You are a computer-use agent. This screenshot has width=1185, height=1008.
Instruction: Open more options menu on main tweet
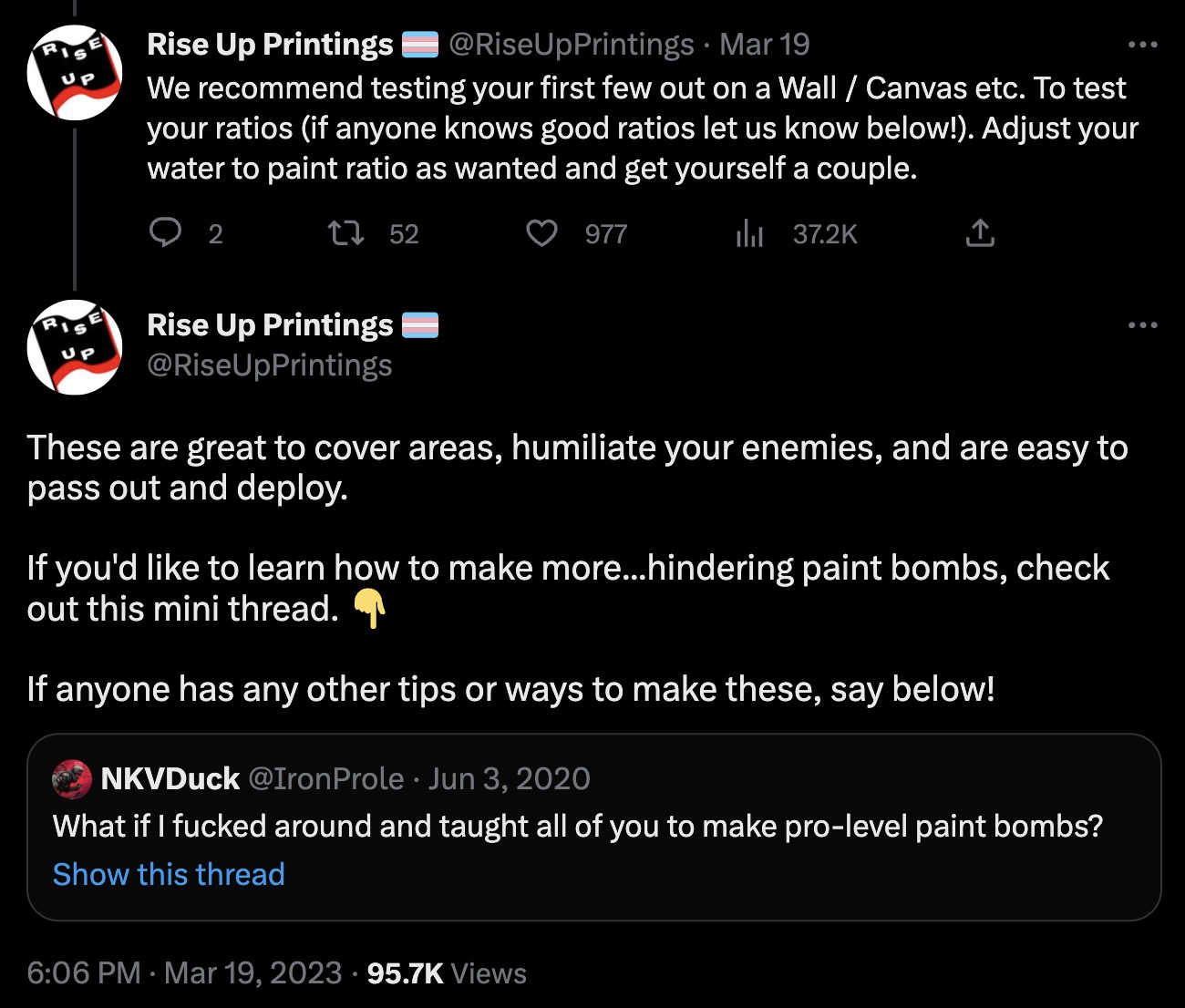click(x=1142, y=325)
